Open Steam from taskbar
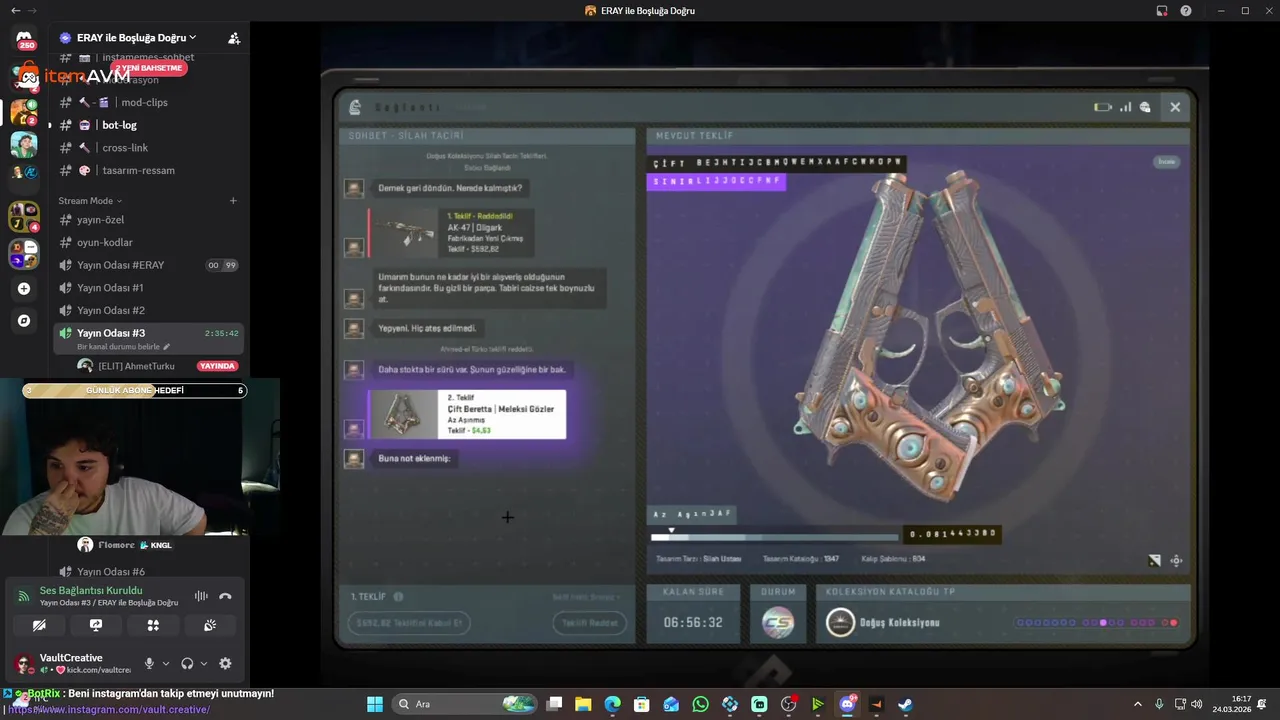Screen dimensions: 1280x720 (905, 704)
